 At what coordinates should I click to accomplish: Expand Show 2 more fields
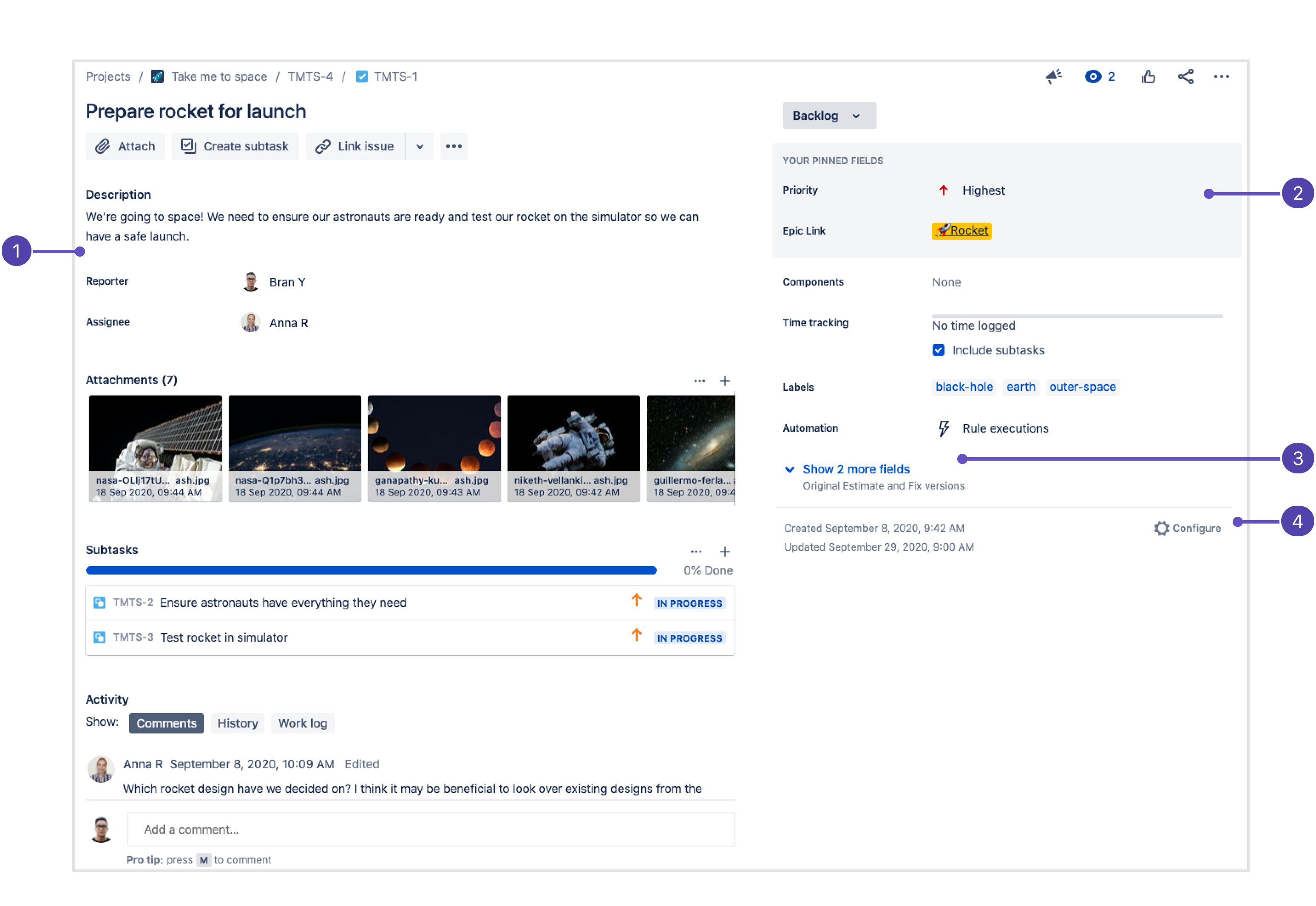(855, 470)
